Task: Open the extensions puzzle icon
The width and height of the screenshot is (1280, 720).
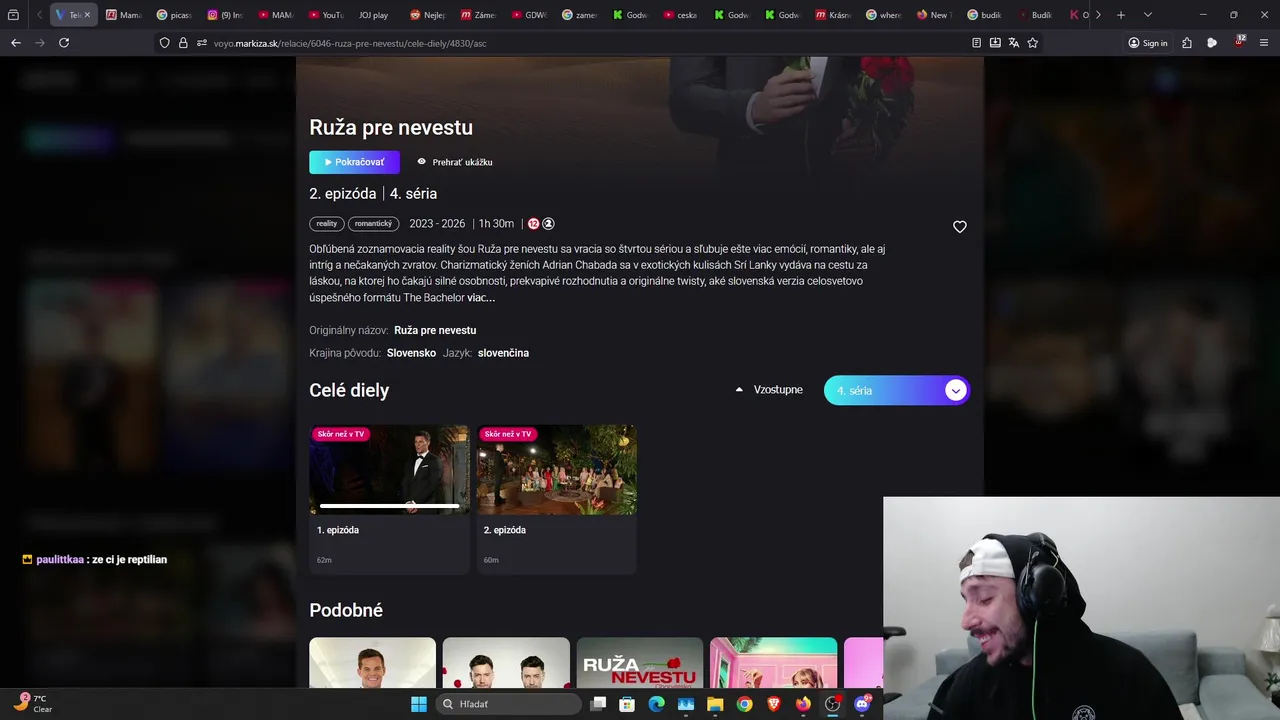Action: click(1187, 43)
